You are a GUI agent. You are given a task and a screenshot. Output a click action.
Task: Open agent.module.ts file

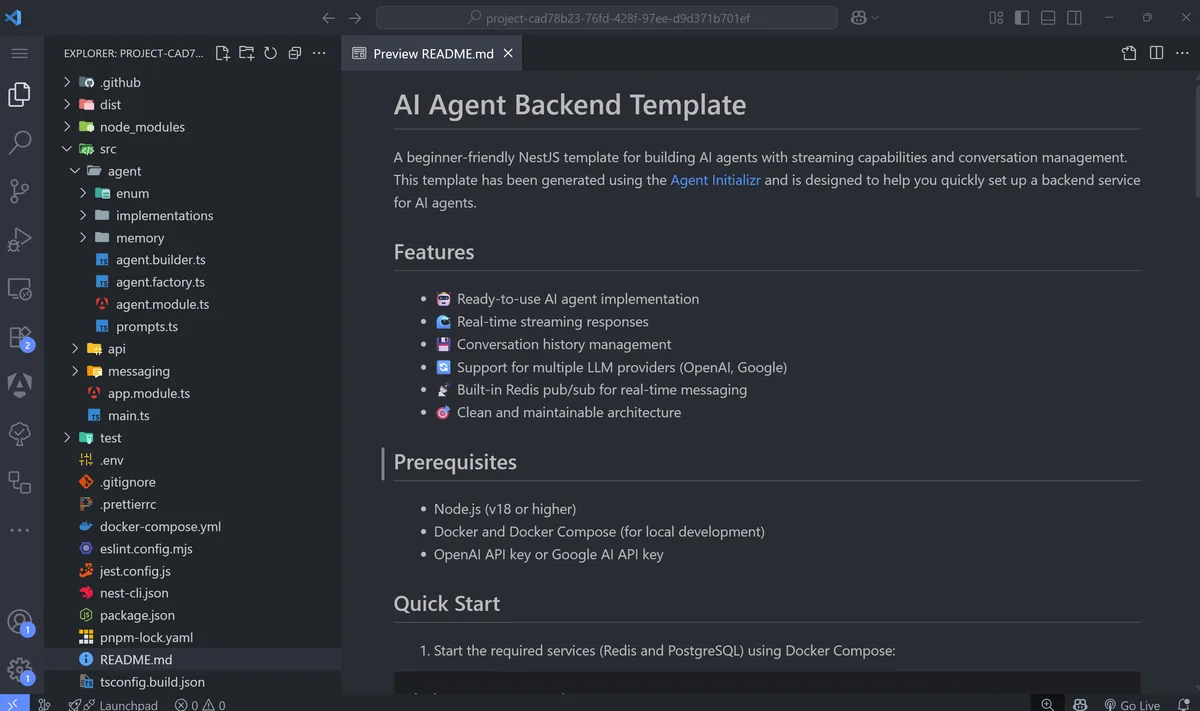tap(162, 304)
